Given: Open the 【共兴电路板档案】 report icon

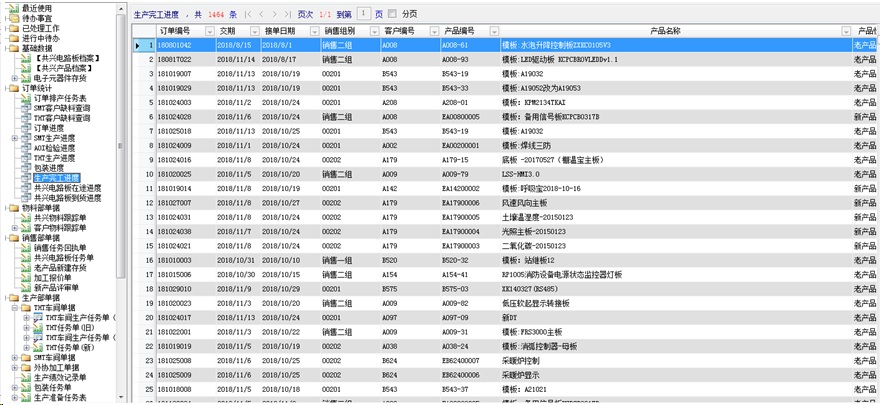Looking at the screenshot, I should (x=27, y=58).
